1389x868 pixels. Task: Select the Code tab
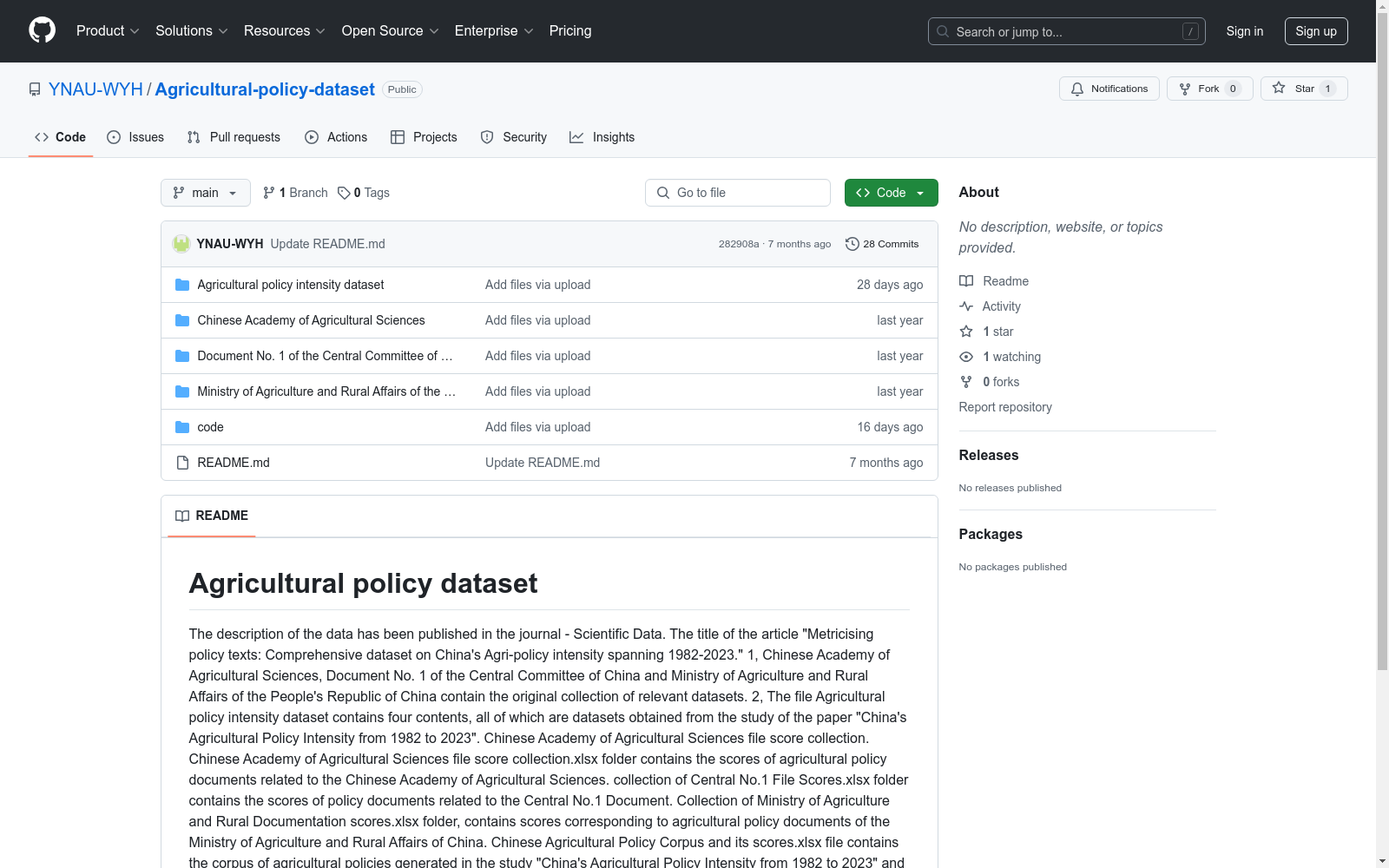click(x=61, y=137)
